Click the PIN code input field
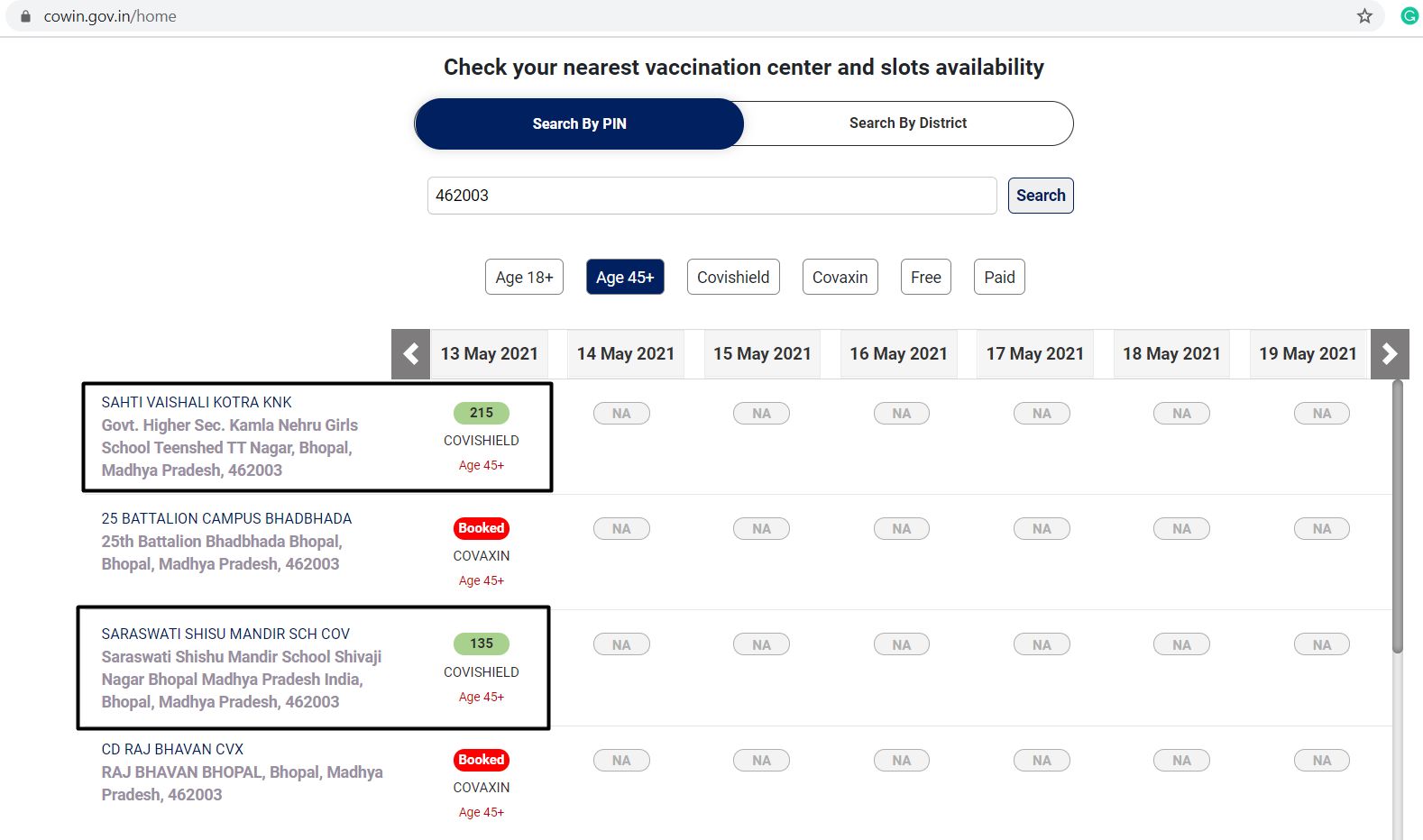 [x=711, y=196]
